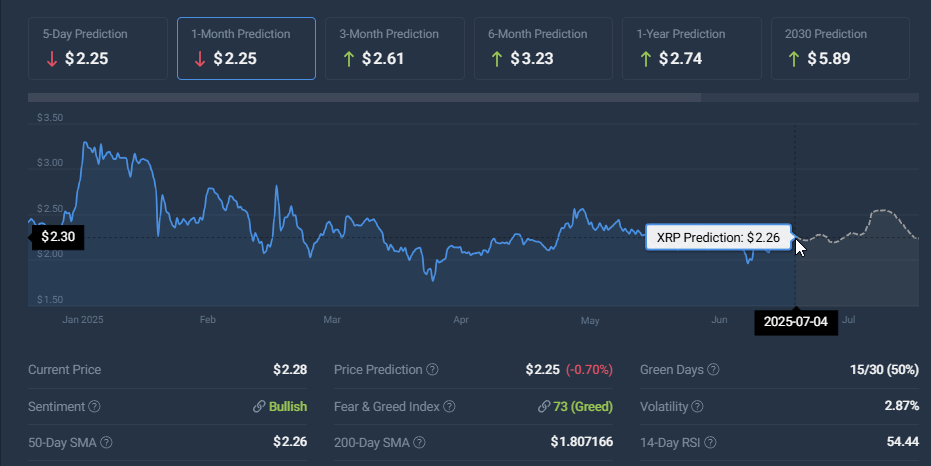Screen dimensions: 931x466
Task: Click the 50-Day SMA help icon
Action: coord(106,442)
